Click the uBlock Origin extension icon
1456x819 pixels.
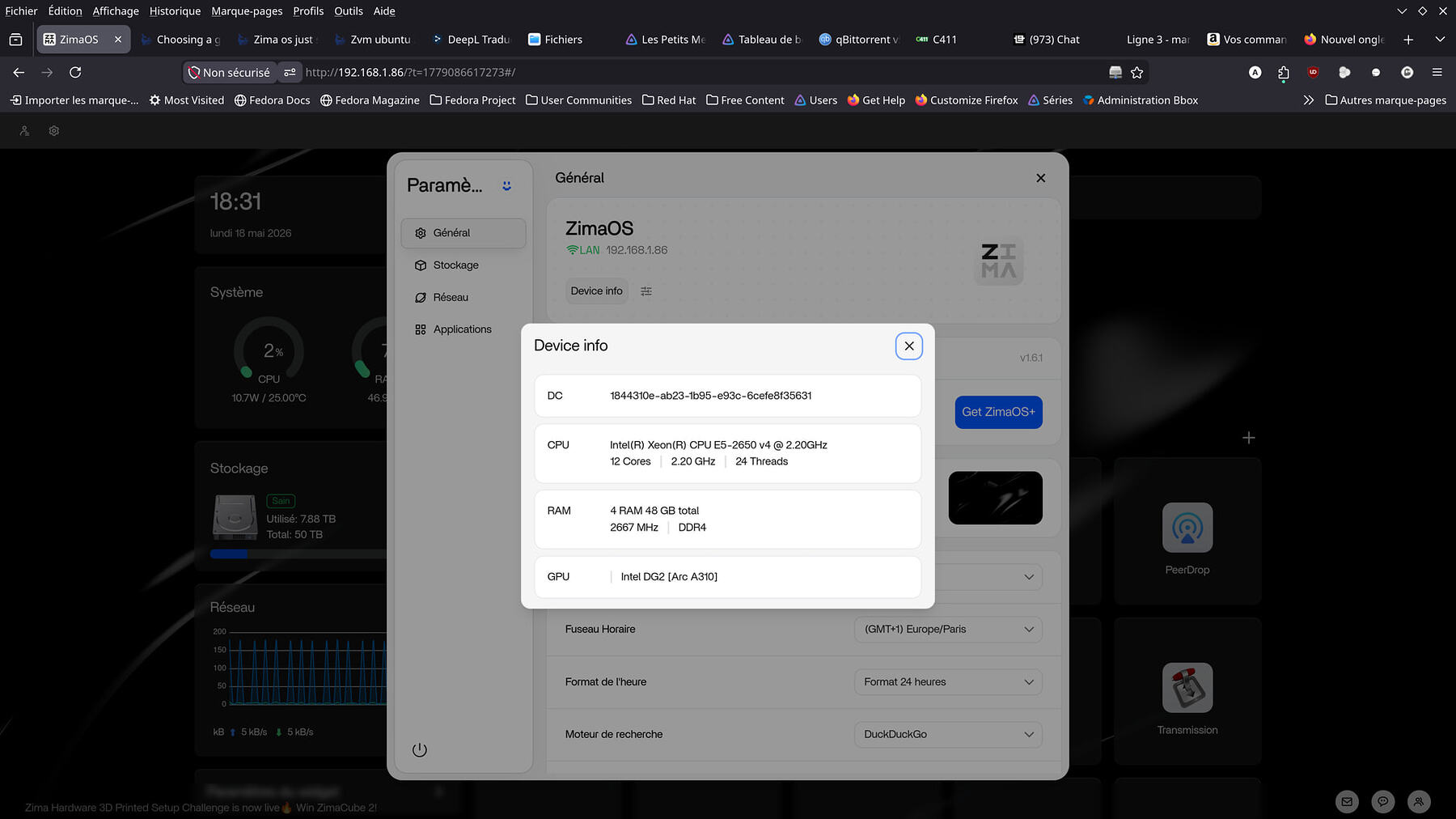[x=1313, y=73]
